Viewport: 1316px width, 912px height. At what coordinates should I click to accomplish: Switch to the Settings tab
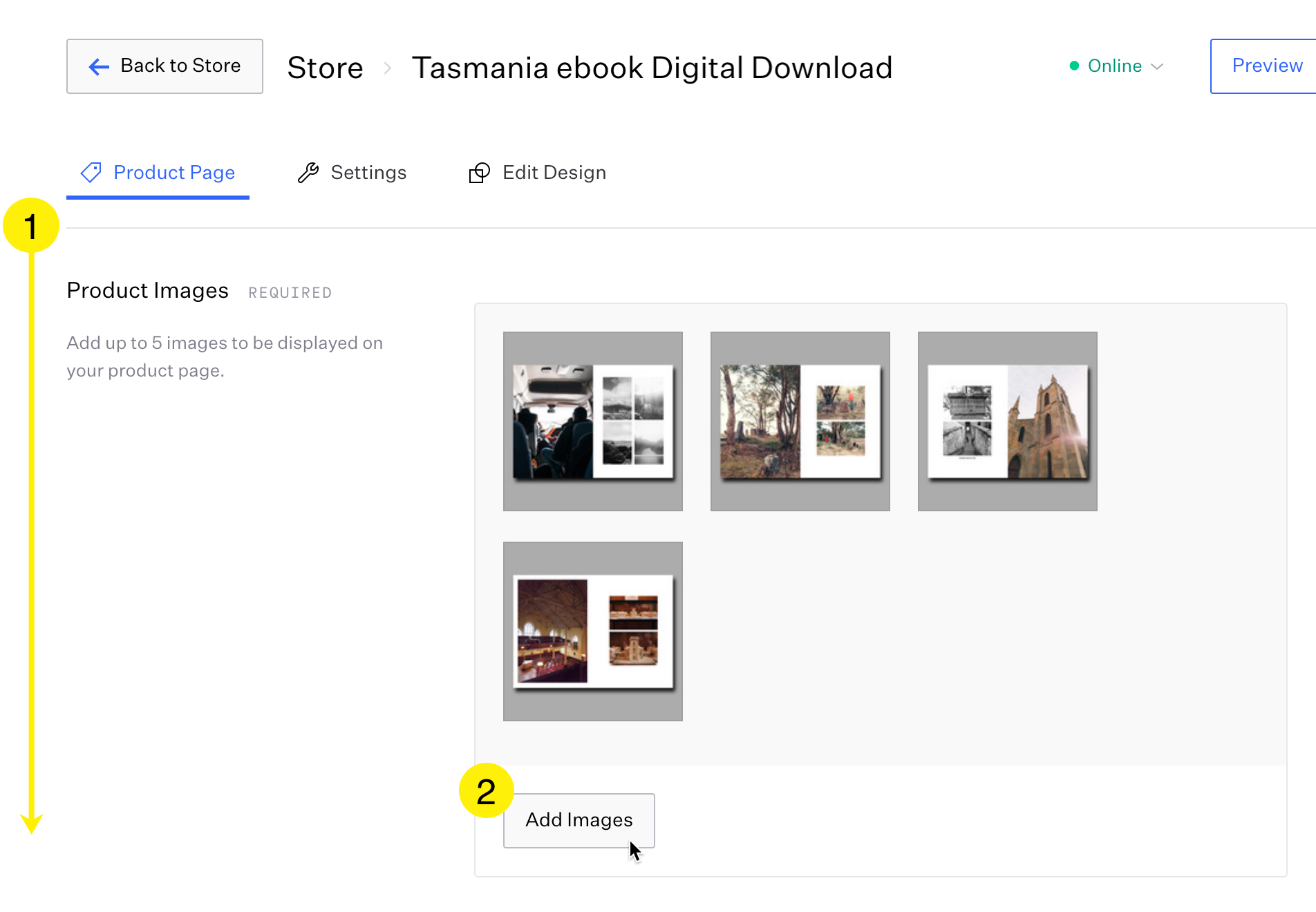point(368,173)
